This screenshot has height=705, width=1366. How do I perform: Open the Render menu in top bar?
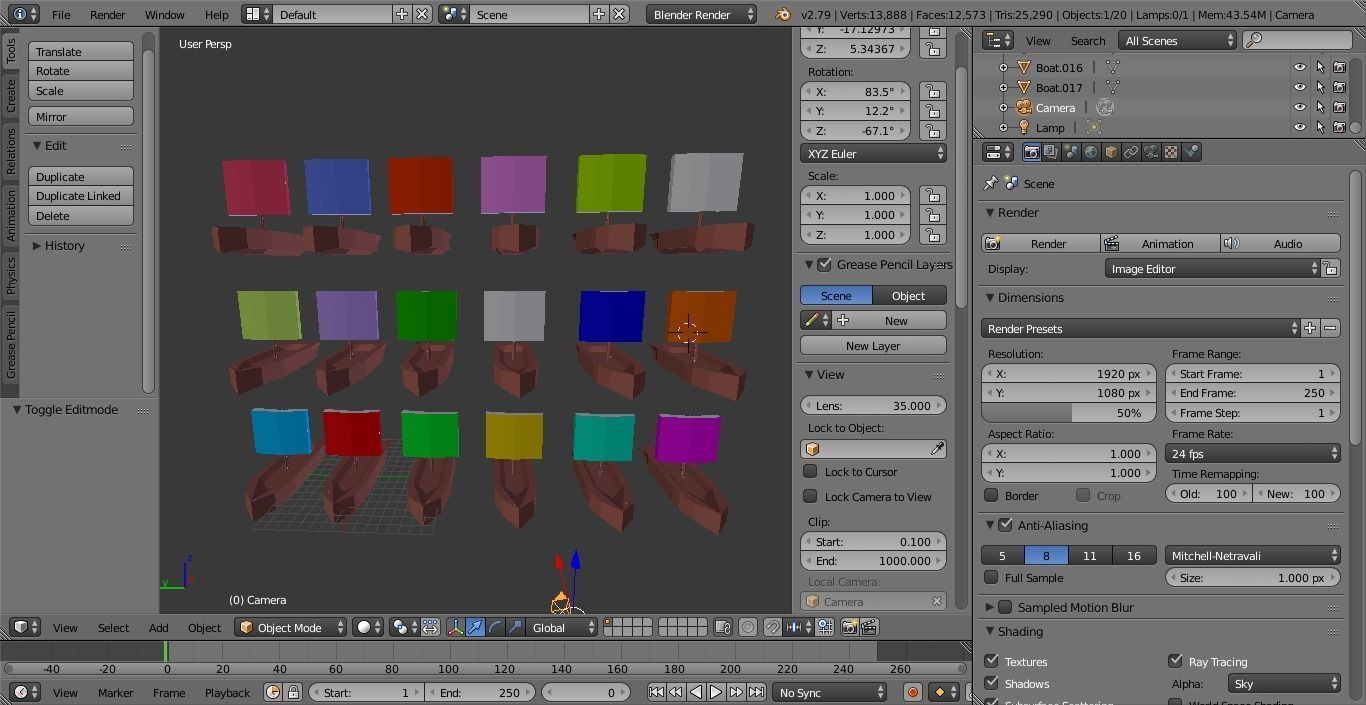(x=108, y=14)
